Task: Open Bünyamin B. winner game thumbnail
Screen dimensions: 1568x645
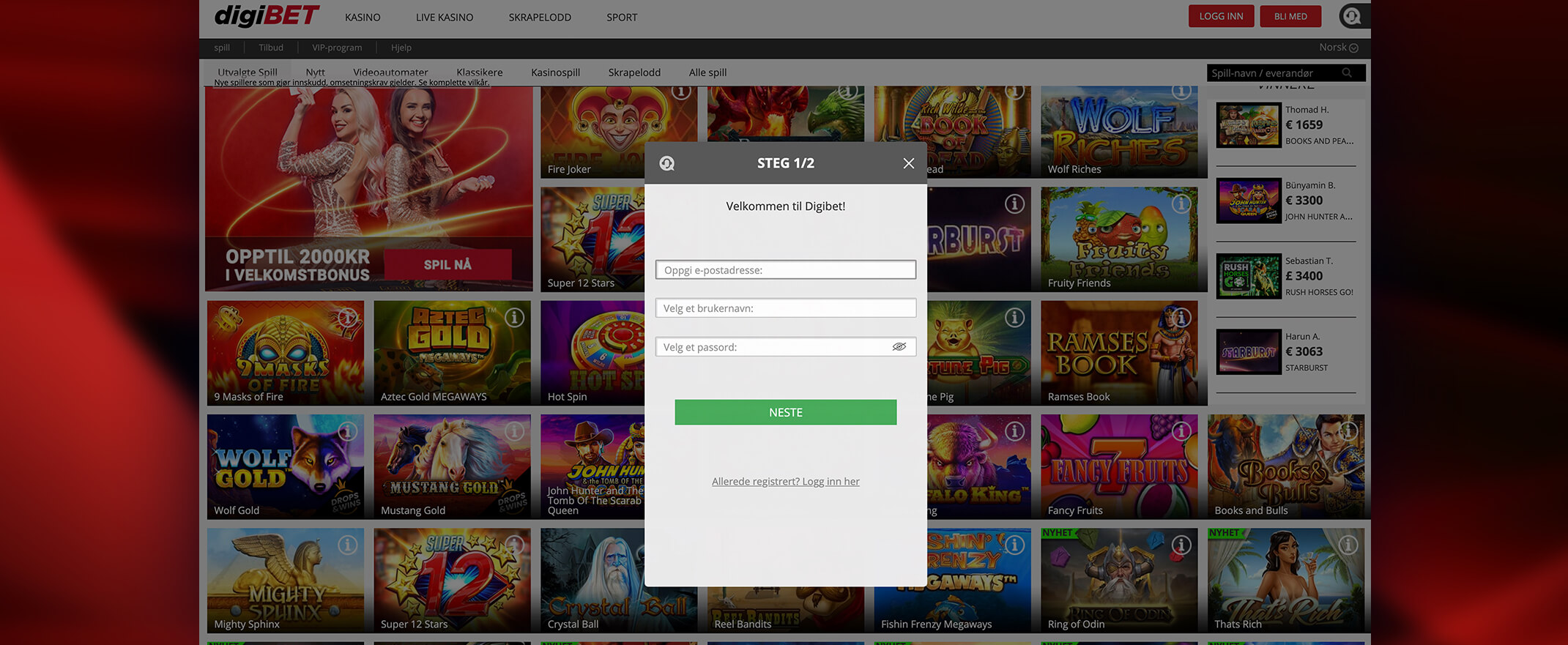Action: pos(1249,201)
